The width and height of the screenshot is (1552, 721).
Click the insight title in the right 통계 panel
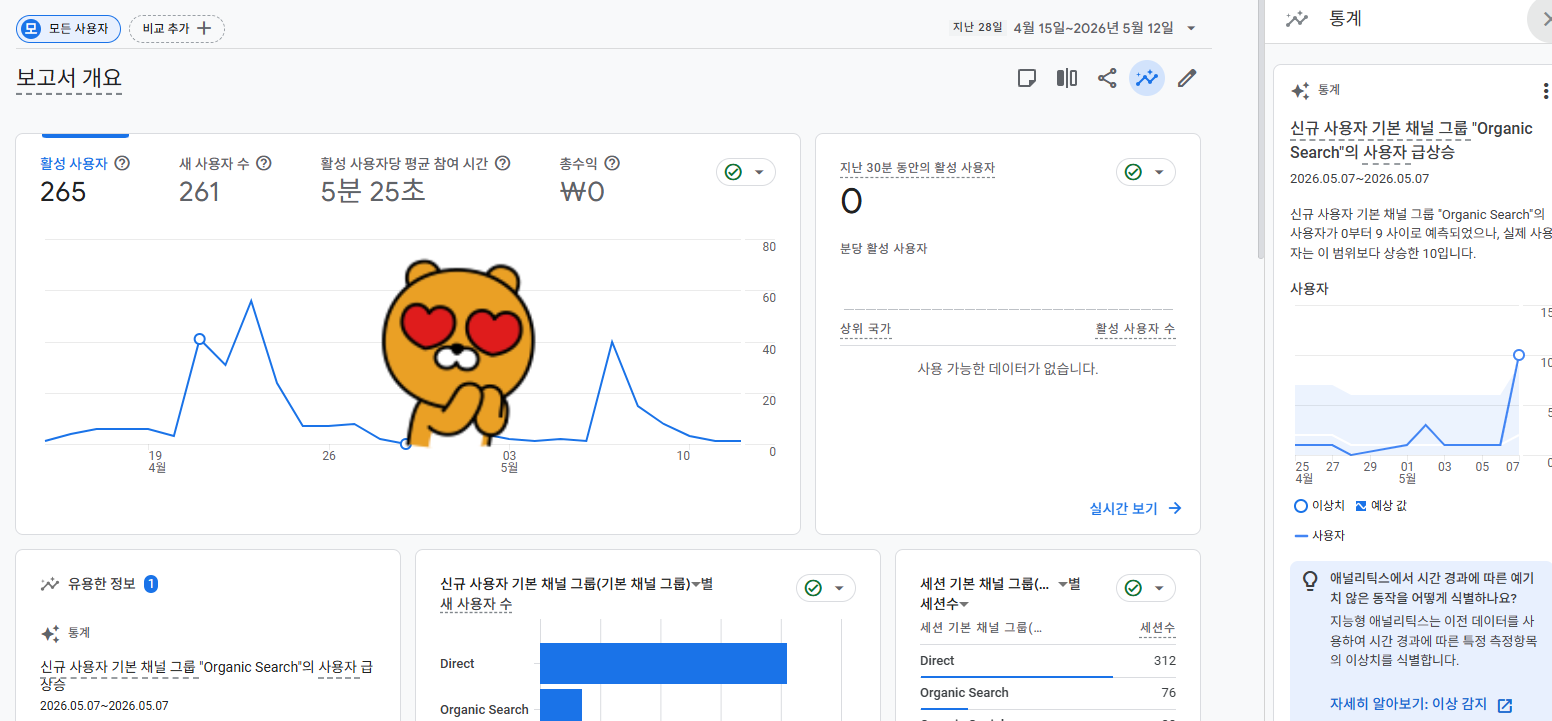point(1411,140)
